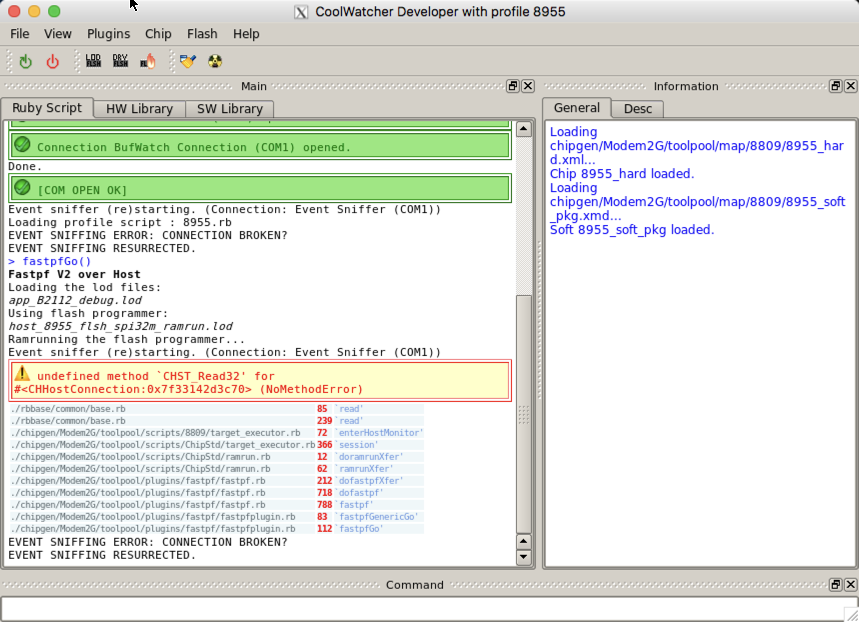Close the Main panel
Image resolution: width=859 pixels, height=622 pixels.
[528, 86]
